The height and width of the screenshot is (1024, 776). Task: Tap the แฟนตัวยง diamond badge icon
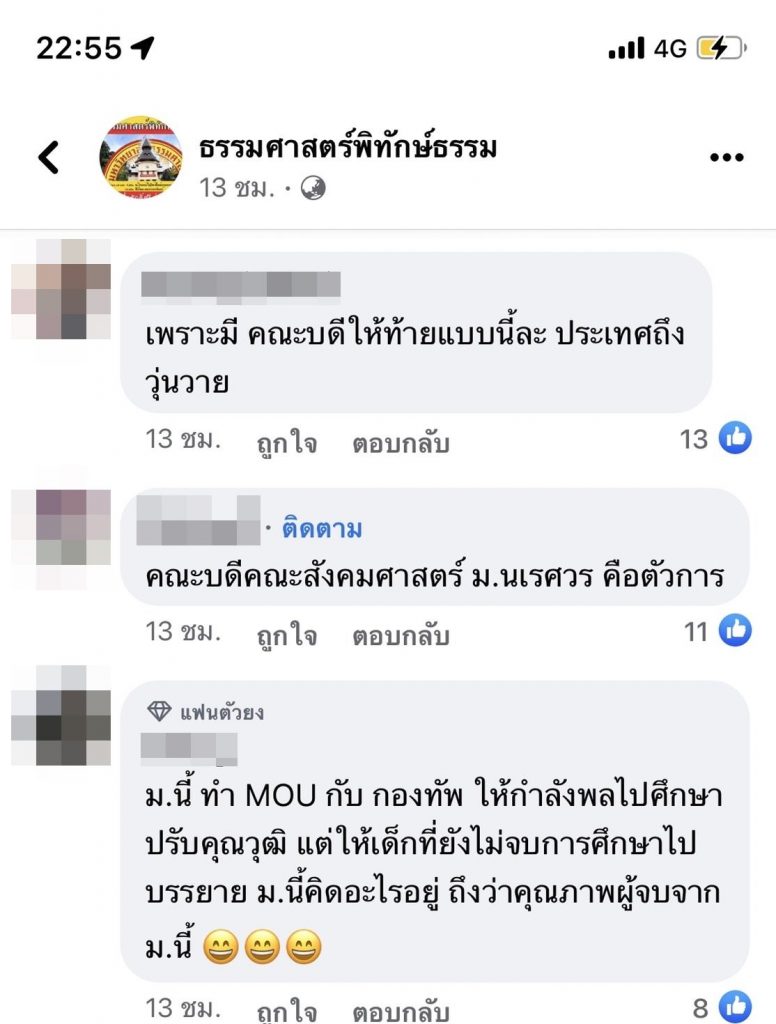pyautogui.click(x=159, y=711)
